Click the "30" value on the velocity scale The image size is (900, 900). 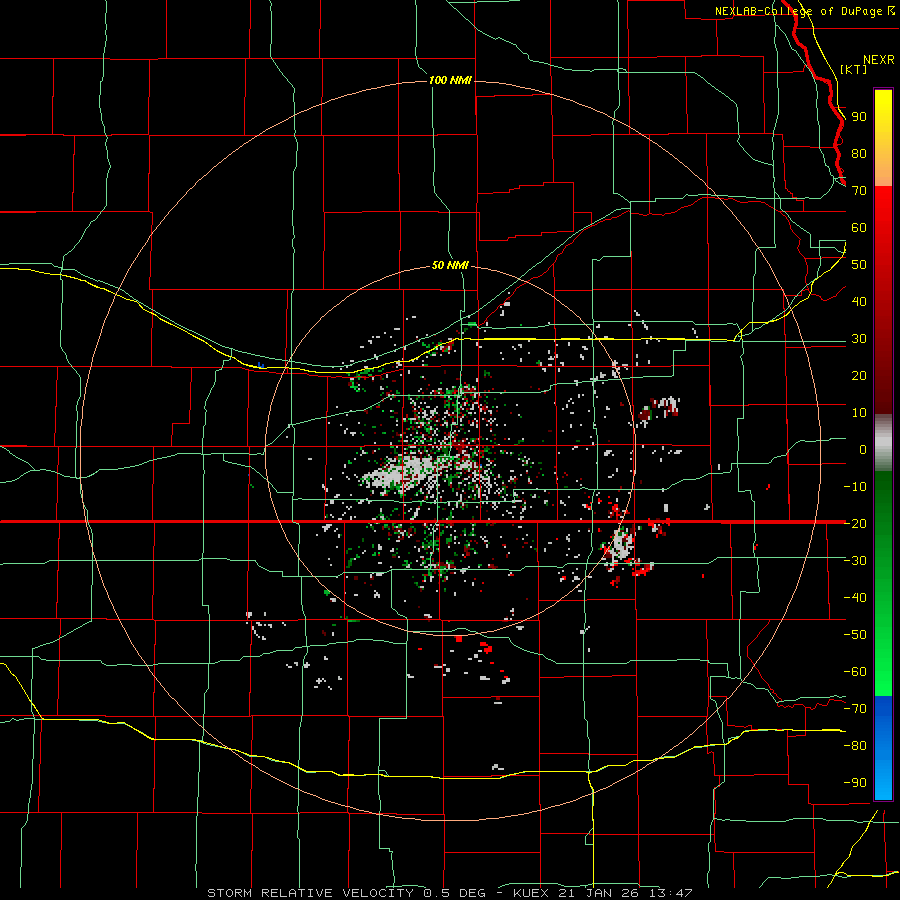click(x=859, y=339)
